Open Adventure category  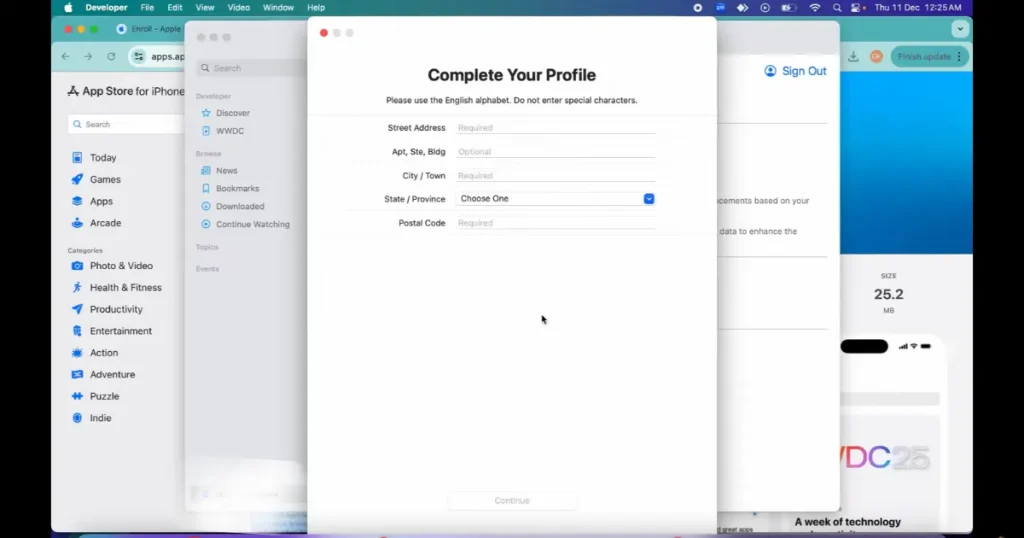[x=112, y=375]
